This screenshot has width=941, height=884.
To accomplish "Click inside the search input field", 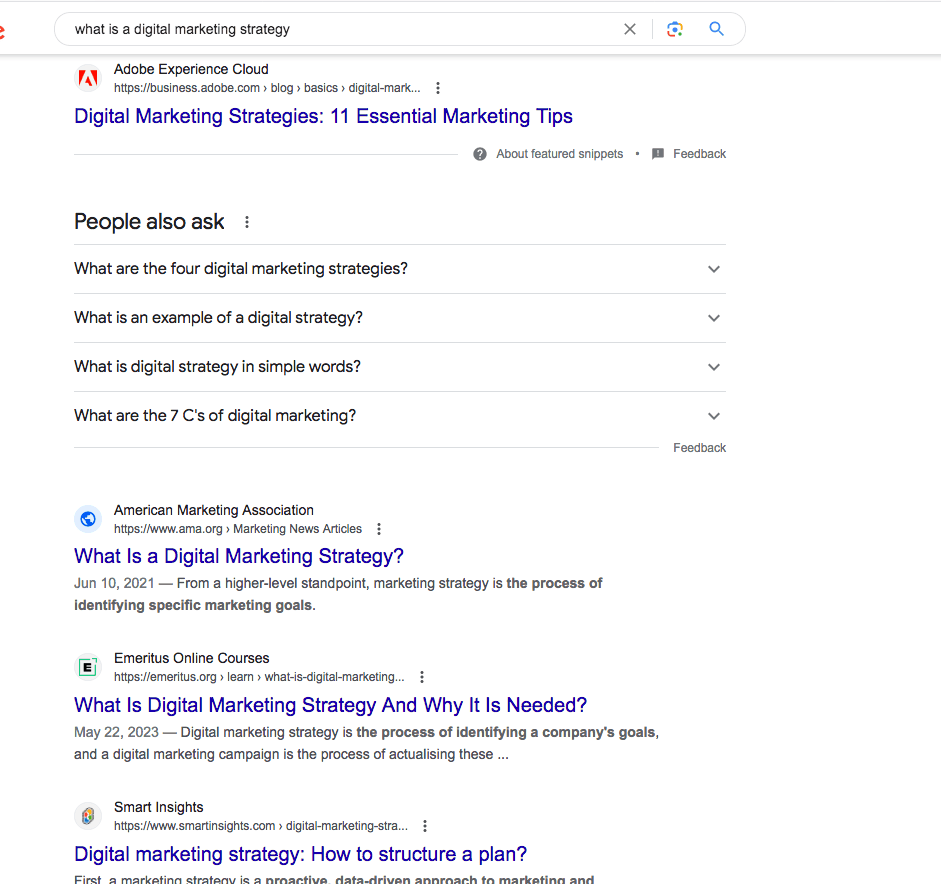I will (300, 29).
